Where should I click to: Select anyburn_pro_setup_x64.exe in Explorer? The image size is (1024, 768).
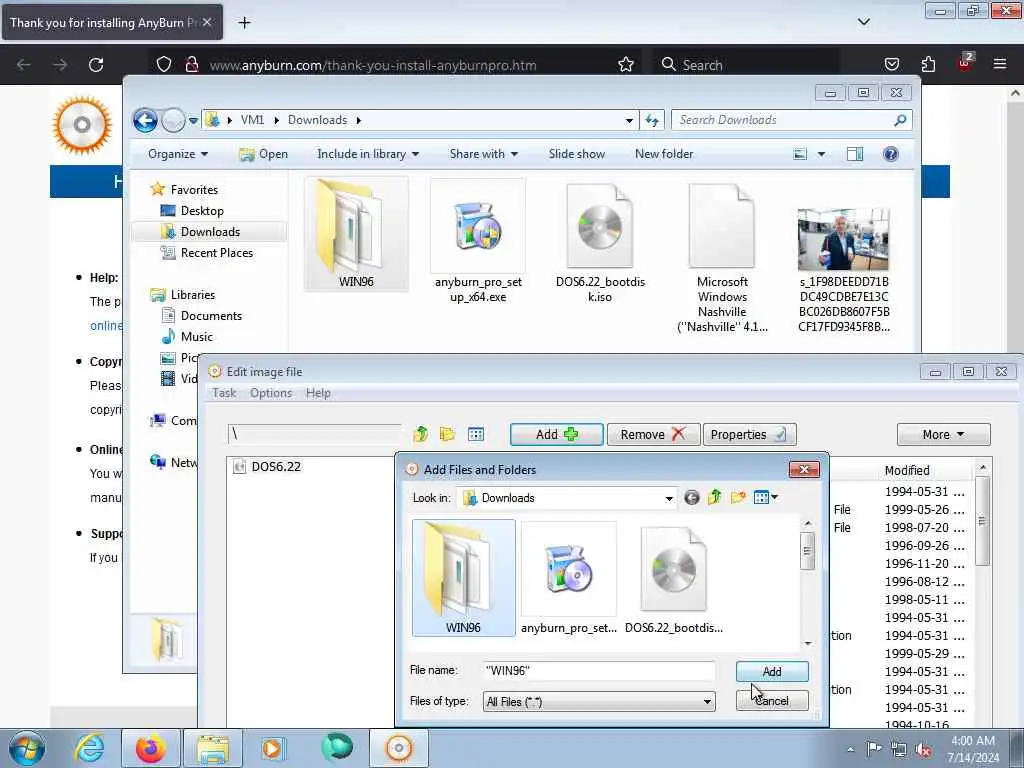click(478, 242)
